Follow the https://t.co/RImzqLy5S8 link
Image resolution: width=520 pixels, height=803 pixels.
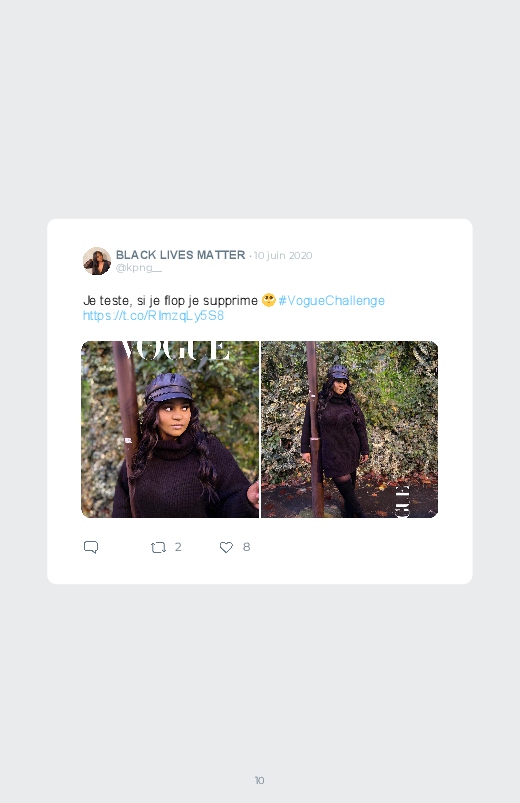coord(153,315)
